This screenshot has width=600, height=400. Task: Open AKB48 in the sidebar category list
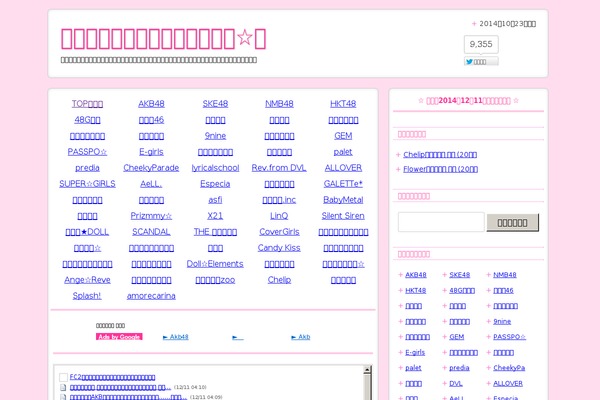coord(416,275)
